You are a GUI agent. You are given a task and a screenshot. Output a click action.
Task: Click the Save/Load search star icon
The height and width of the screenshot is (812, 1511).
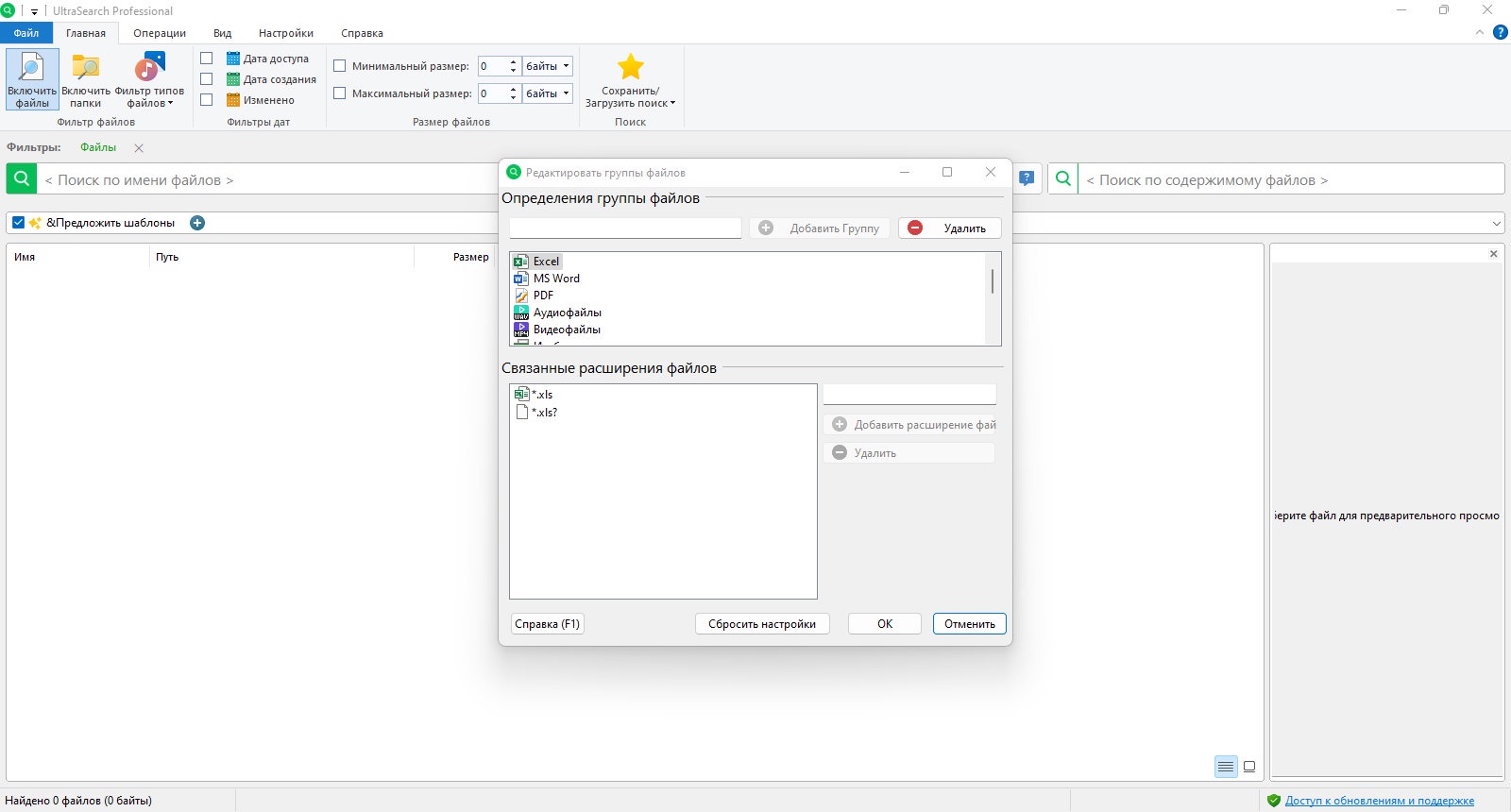pyautogui.click(x=630, y=67)
